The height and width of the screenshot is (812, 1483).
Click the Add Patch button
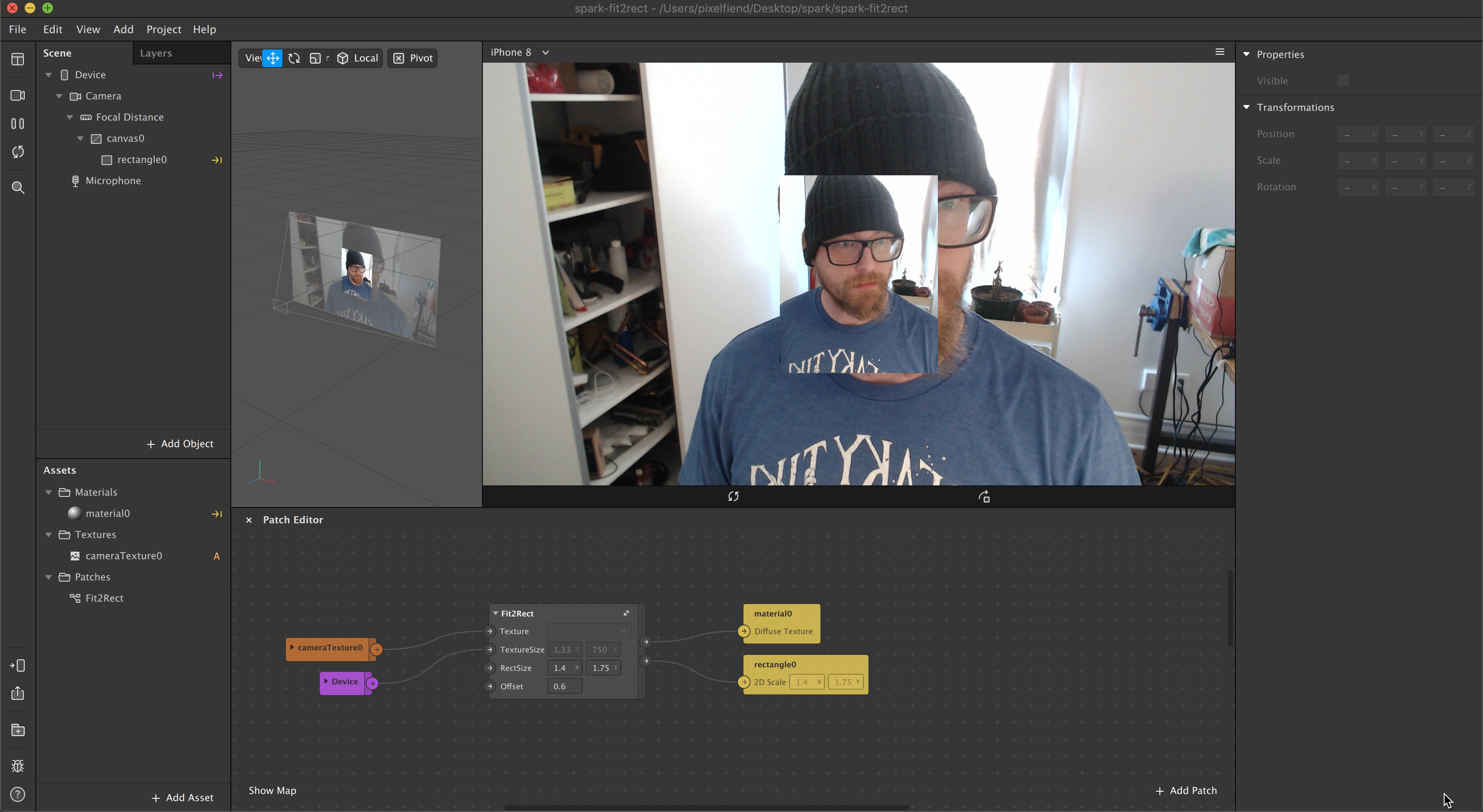[x=1186, y=790]
